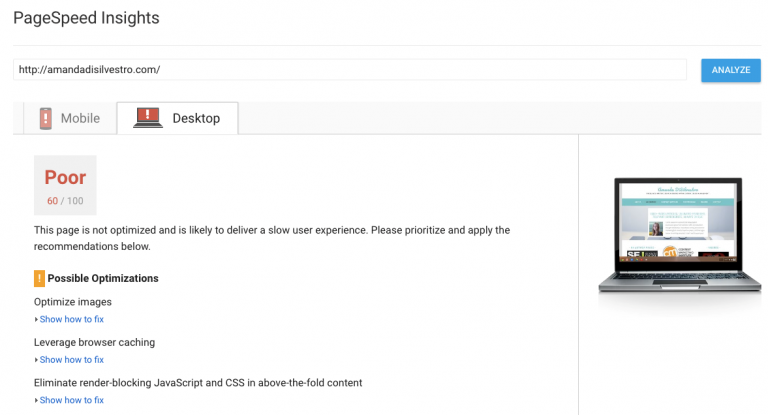Focus the URL input containing amandadisilvestro.com
This screenshot has height=415, width=768.
tap(349, 70)
